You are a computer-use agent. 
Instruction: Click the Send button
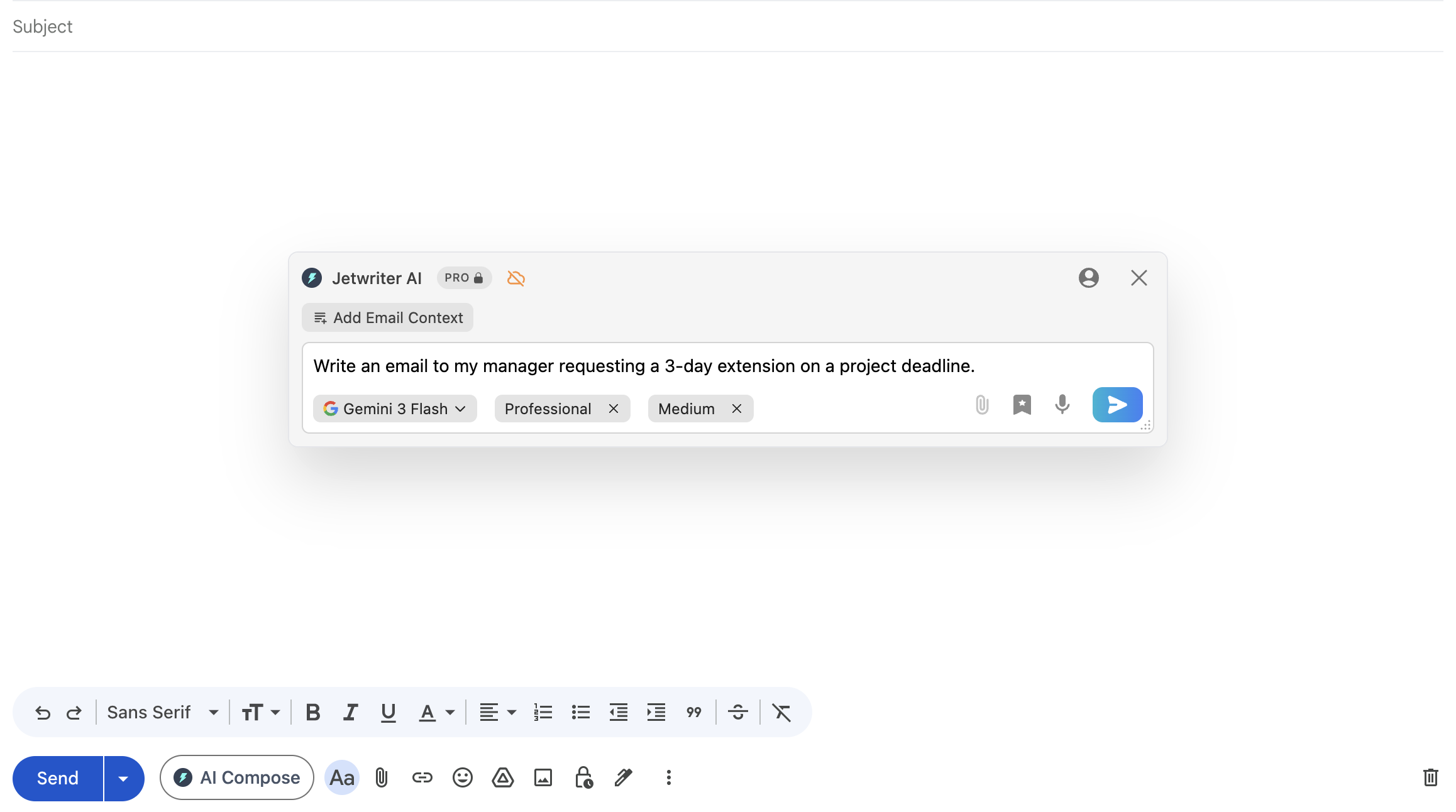click(58, 778)
